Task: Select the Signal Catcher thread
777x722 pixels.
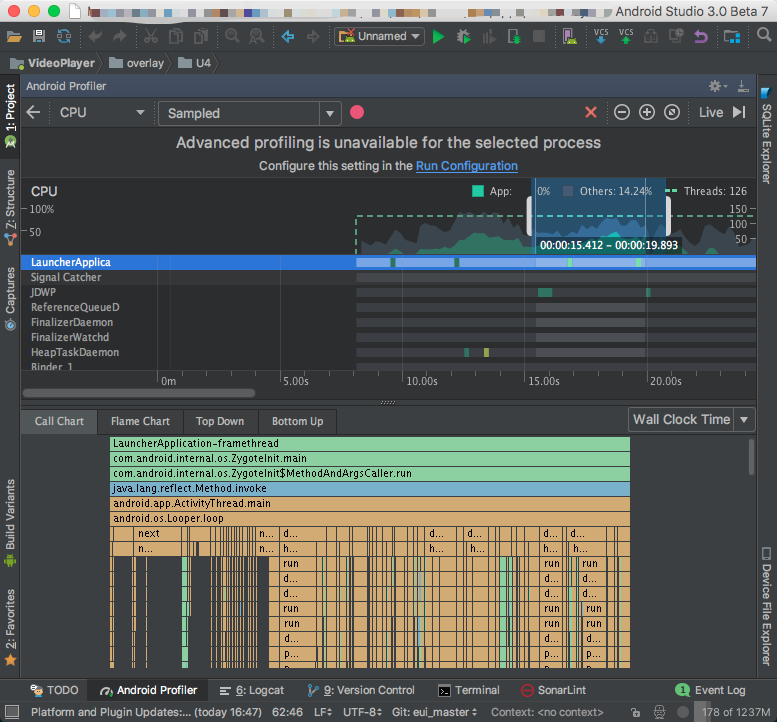Action: 388,278
